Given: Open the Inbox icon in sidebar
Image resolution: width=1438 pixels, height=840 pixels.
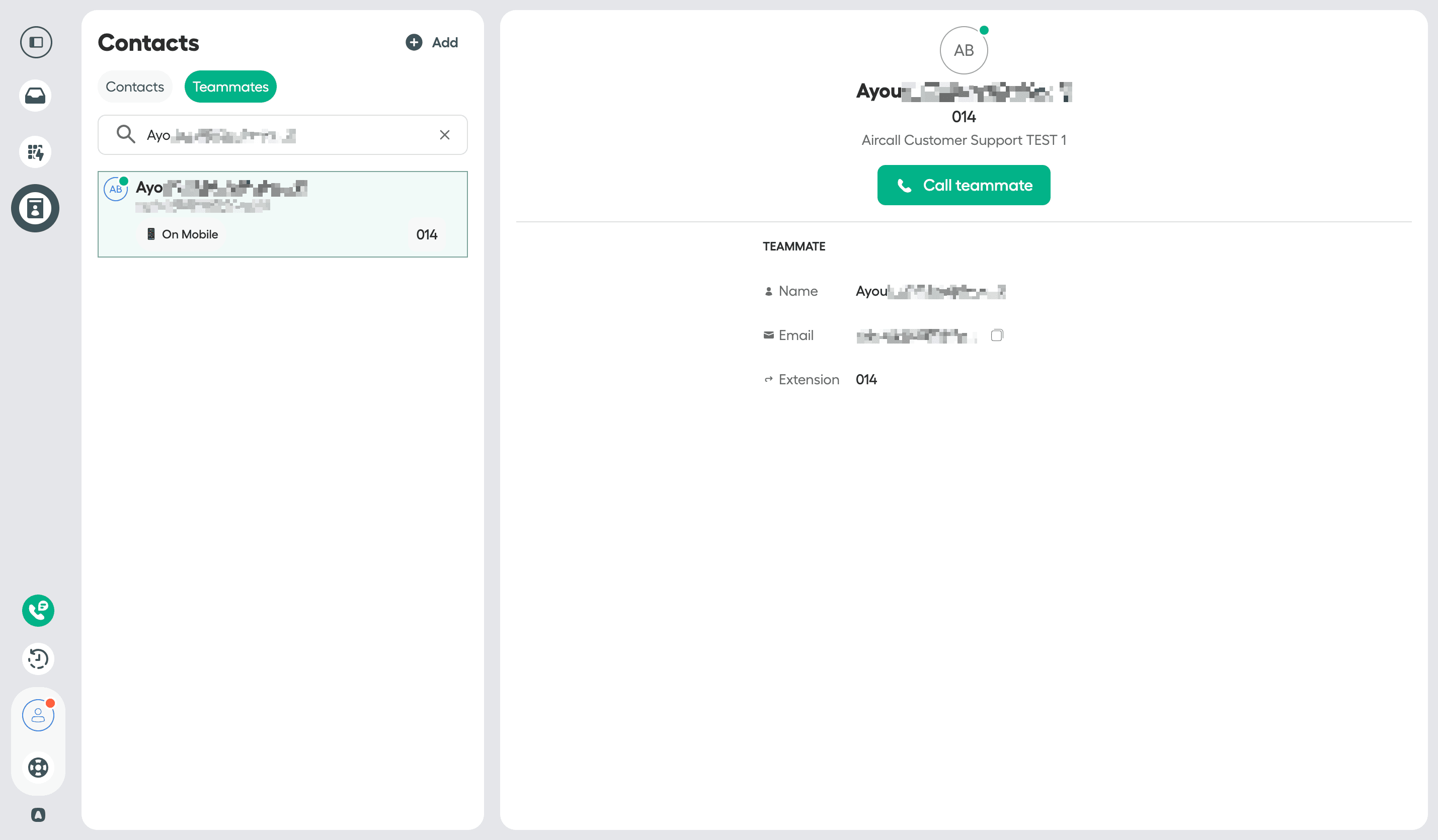Looking at the screenshot, I should [35, 95].
